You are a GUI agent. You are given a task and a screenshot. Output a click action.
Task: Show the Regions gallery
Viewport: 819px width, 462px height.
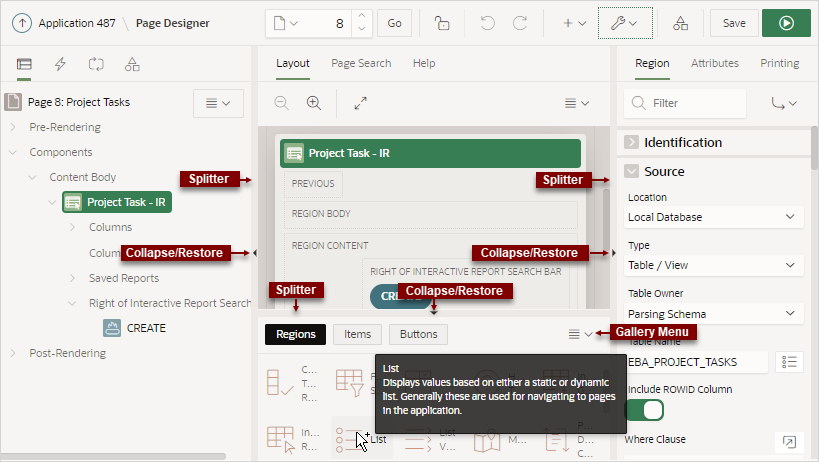tap(296, 334)
